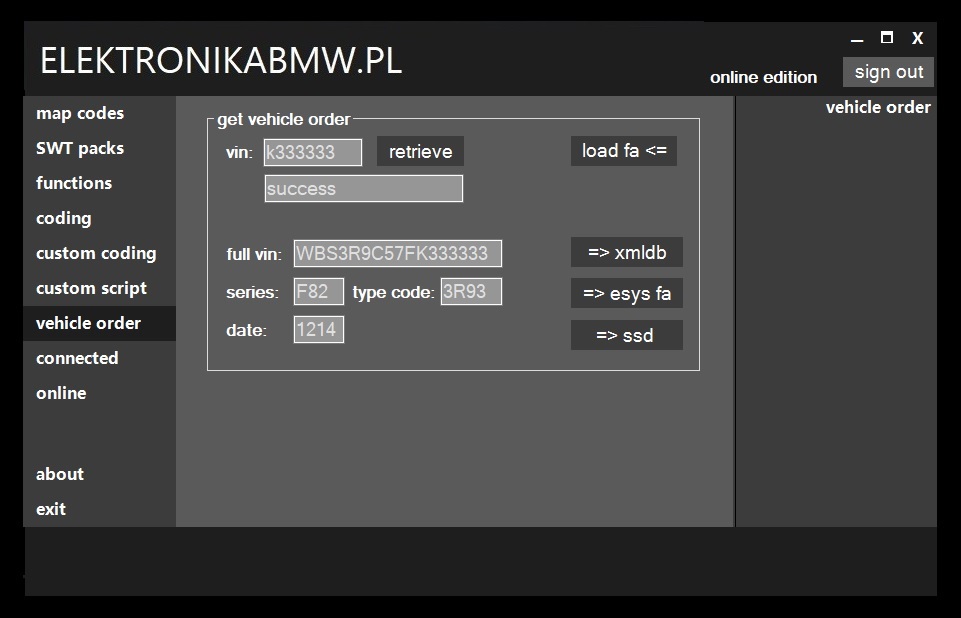
Task: Select the full vin field WBS3R9C57FK333333
Action: (398, 253)
